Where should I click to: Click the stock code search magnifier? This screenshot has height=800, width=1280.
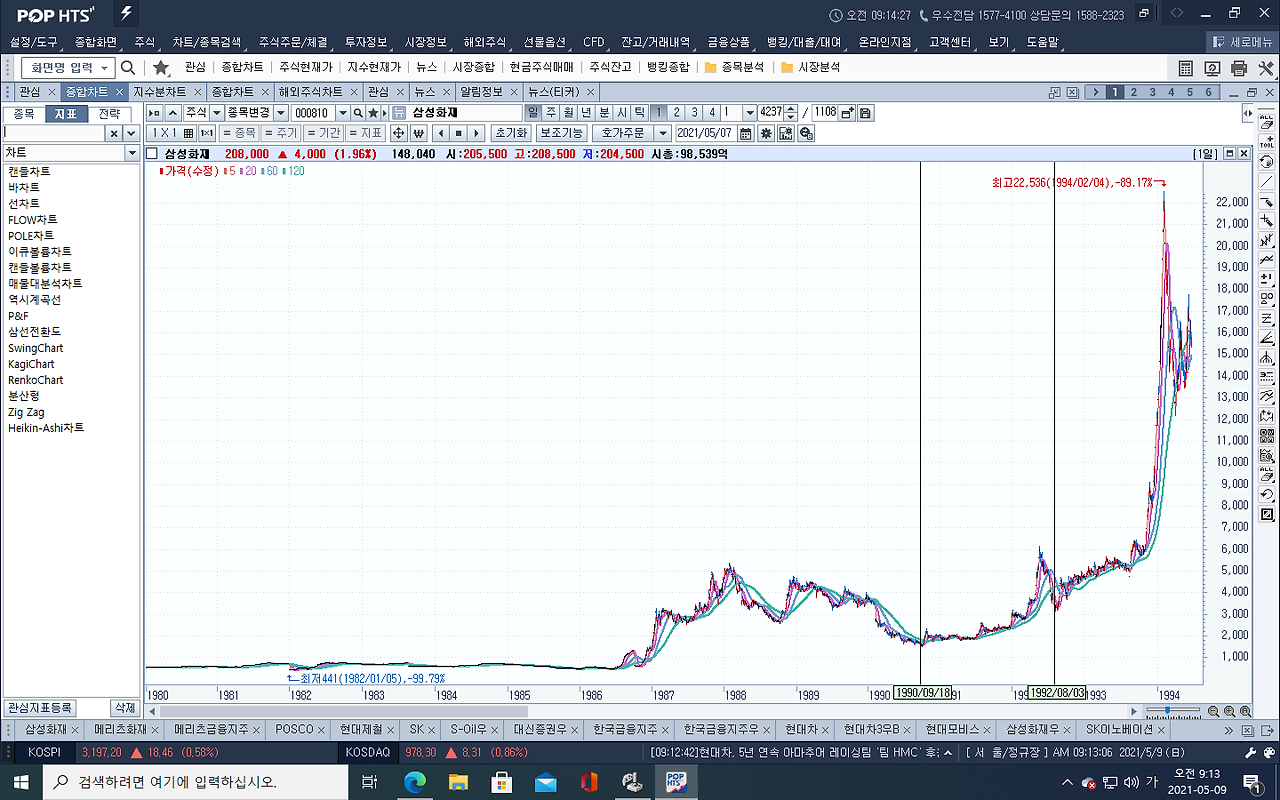point(358,113)
